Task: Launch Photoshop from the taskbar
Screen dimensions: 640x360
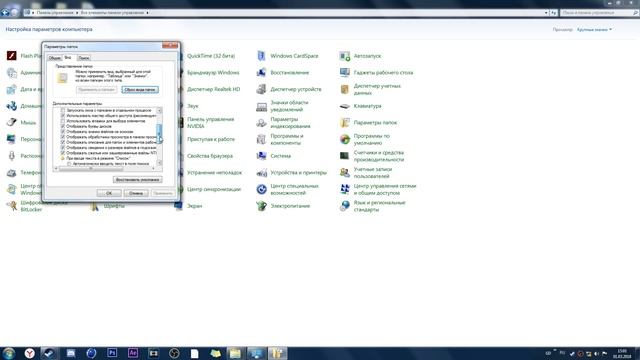Action: [x=112, y=353]
